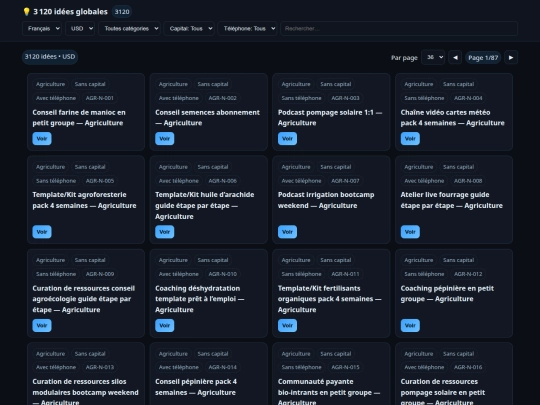
Task: Open the Capital: Tous filter
Action: point(189,29)
